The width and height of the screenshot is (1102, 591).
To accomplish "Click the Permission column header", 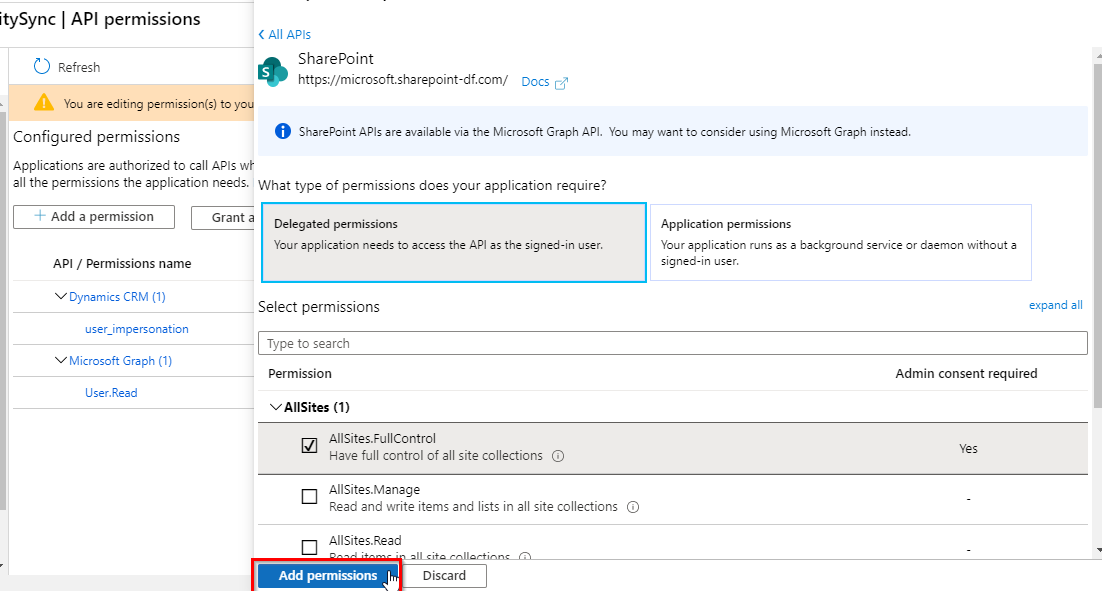I will 299,373.
